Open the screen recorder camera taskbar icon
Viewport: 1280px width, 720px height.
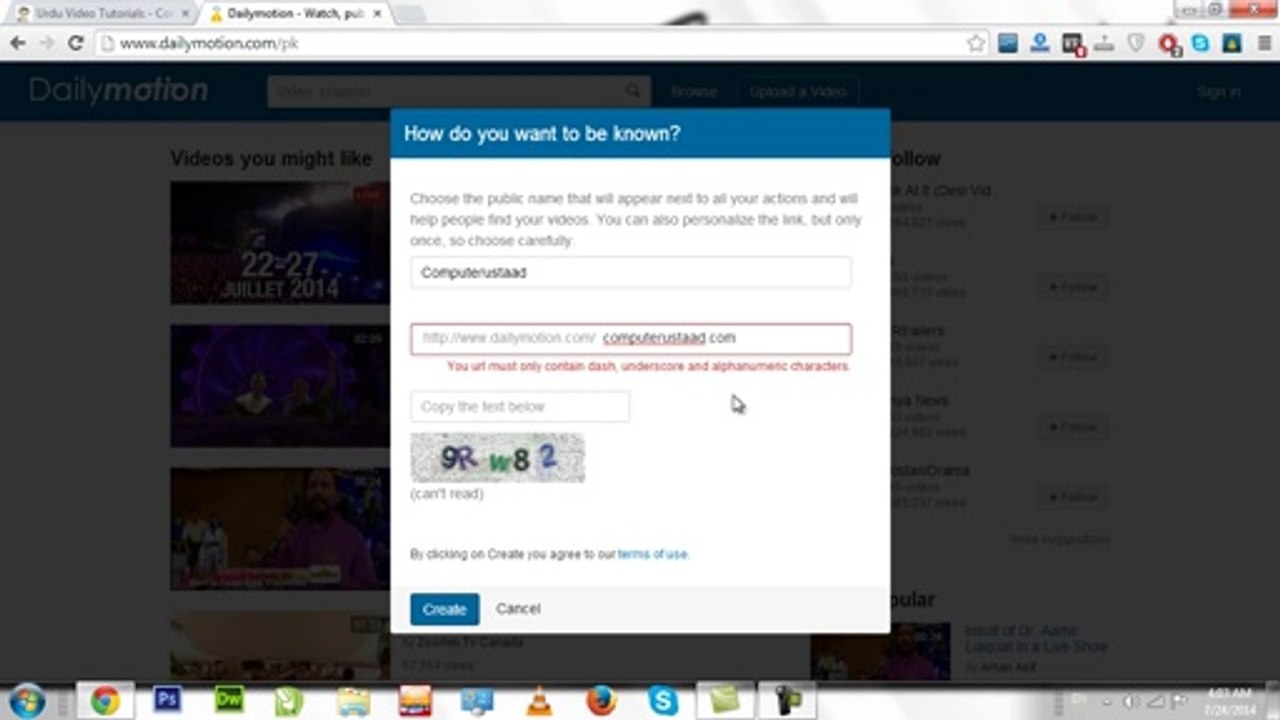[787, 700]
